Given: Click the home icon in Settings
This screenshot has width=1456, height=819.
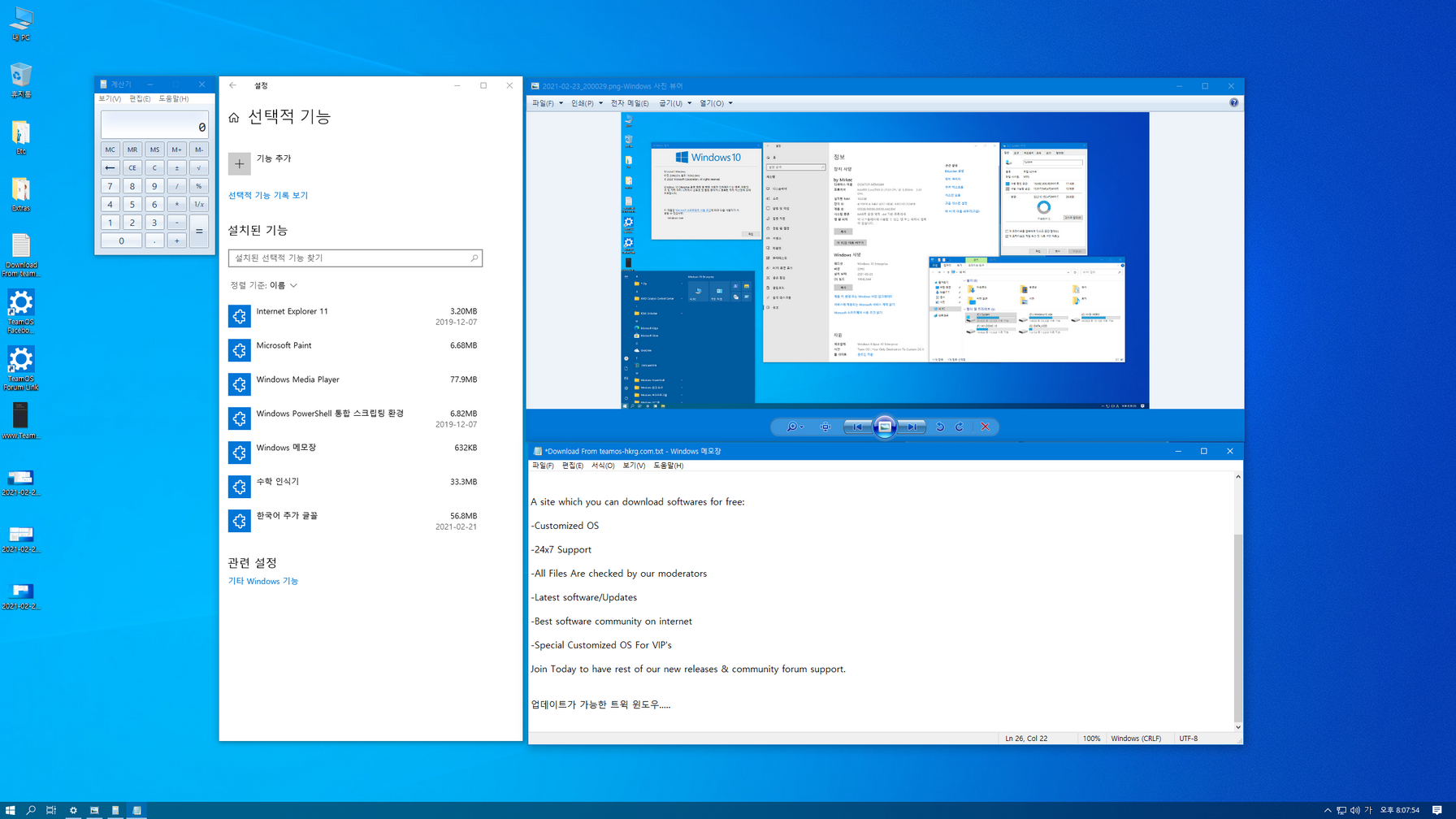Looking at the screenshot, I should pos(234,118).
